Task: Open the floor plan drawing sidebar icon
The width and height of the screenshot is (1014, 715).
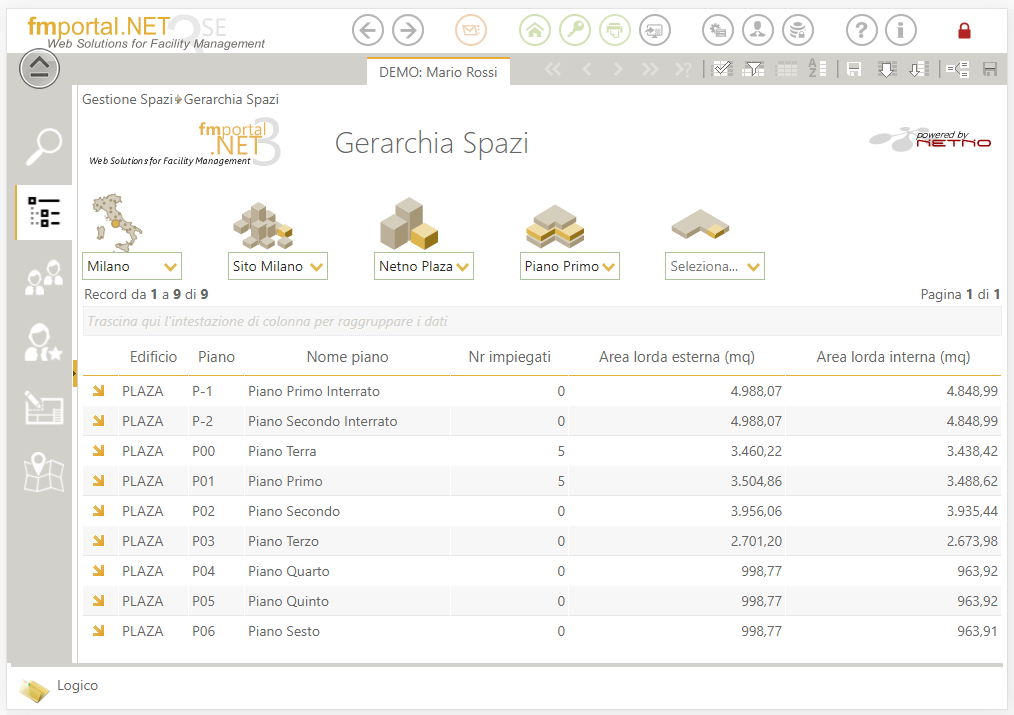Action: [43, 407]
